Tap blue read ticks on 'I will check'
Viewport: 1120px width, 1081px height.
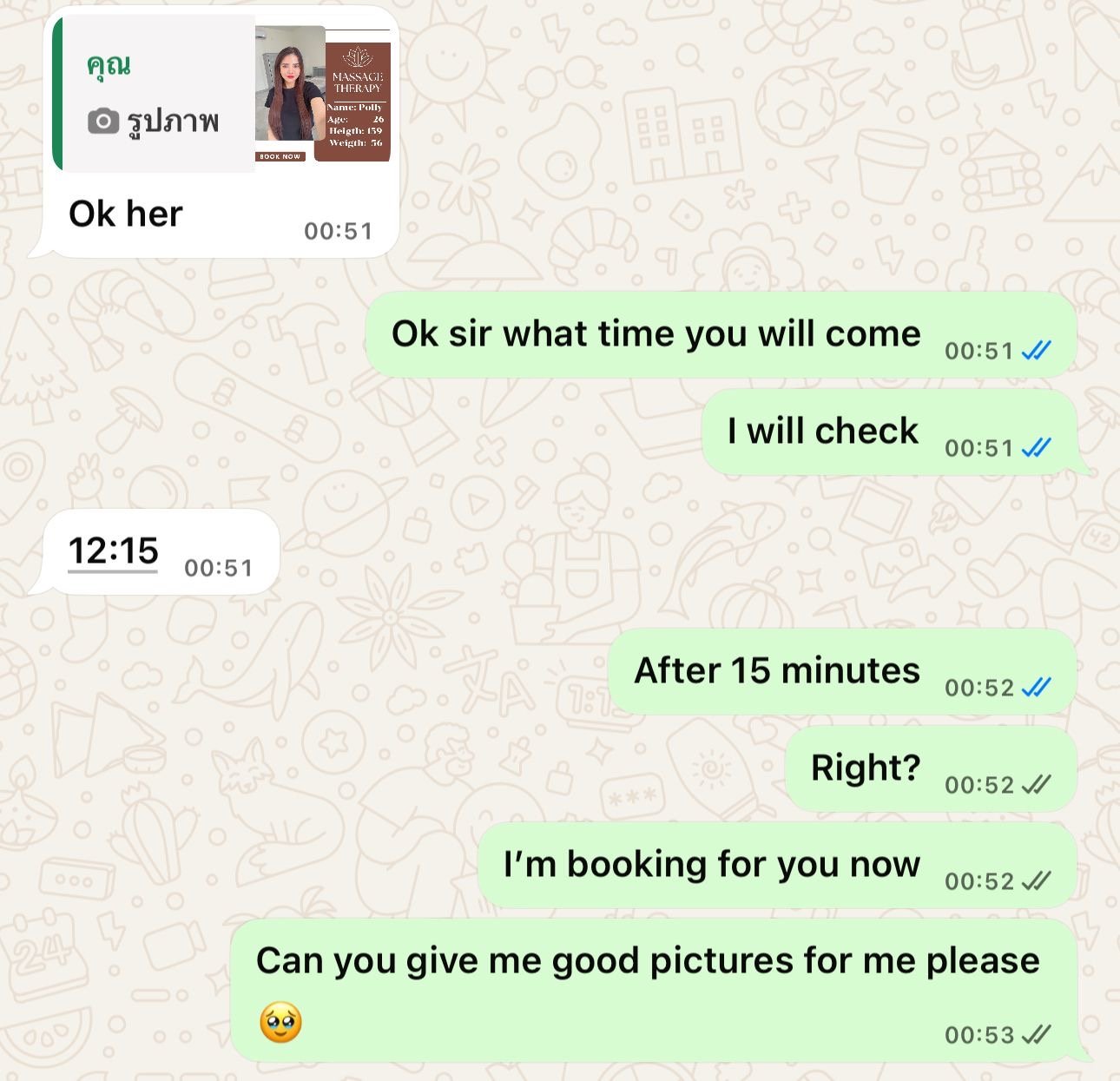tap(1036, 448)
